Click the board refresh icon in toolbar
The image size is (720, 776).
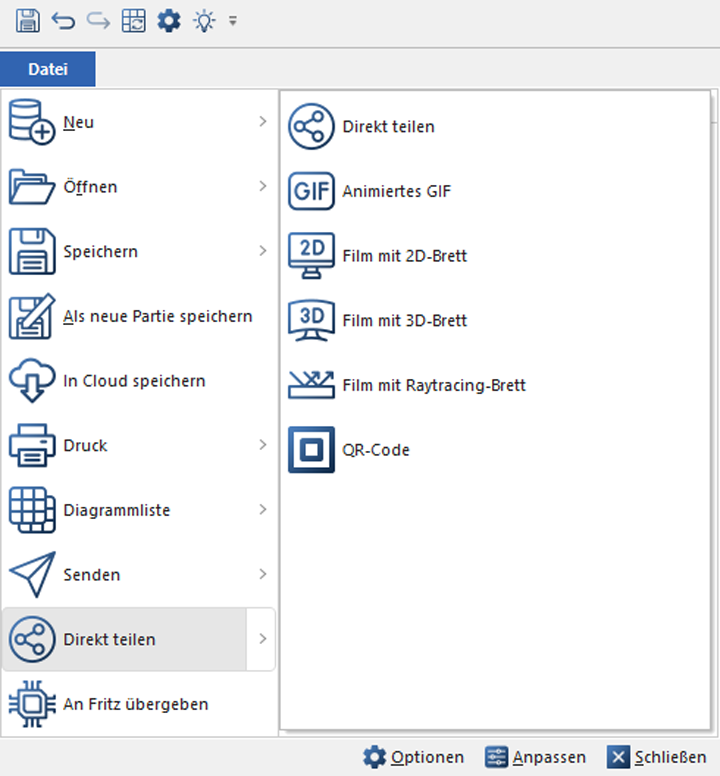133,20
